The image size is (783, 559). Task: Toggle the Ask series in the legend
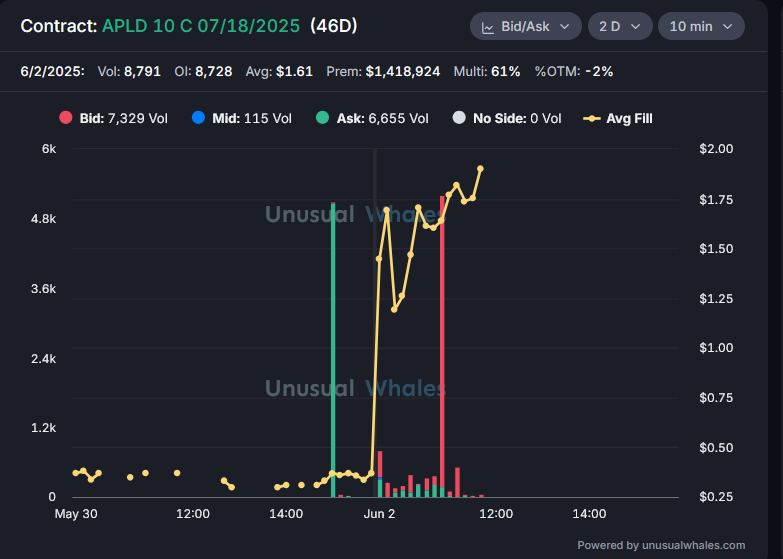pos(373,118)
